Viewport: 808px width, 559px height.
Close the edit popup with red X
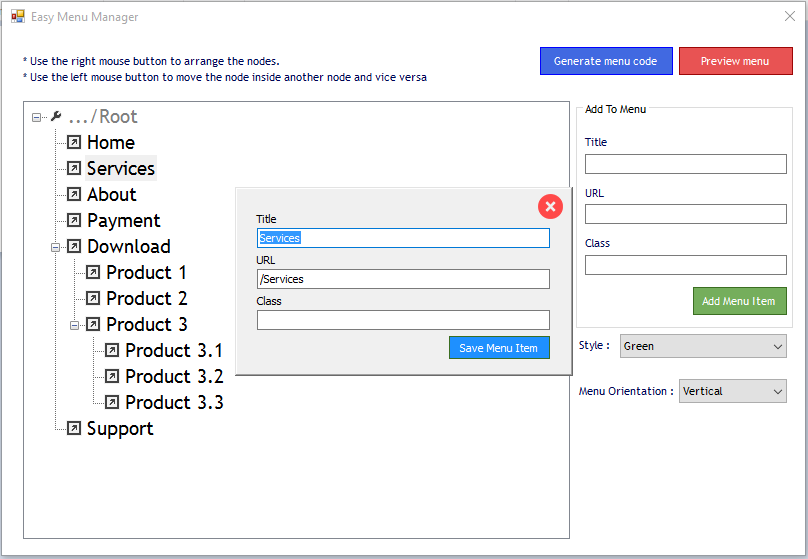(x=550, y=207)
